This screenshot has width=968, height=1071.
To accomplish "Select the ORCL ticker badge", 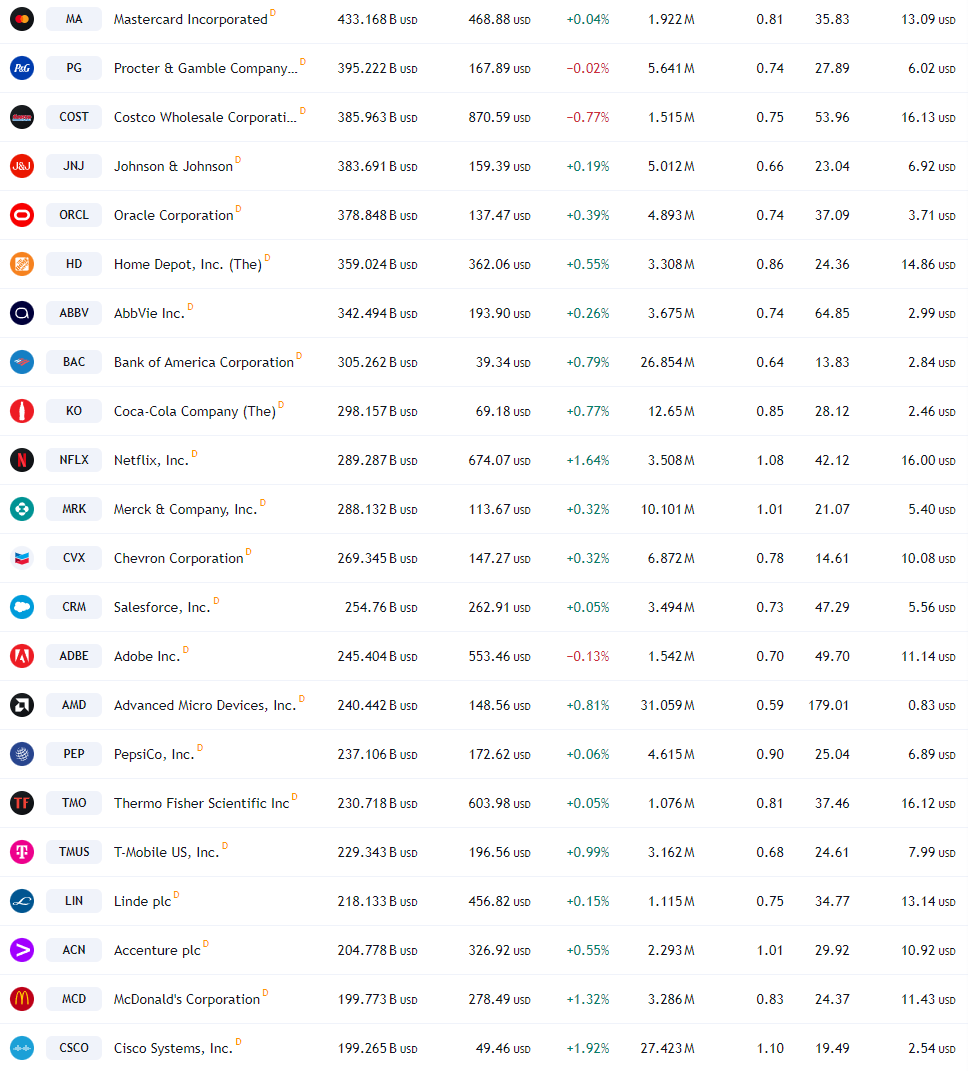I will tap(74, 215).
